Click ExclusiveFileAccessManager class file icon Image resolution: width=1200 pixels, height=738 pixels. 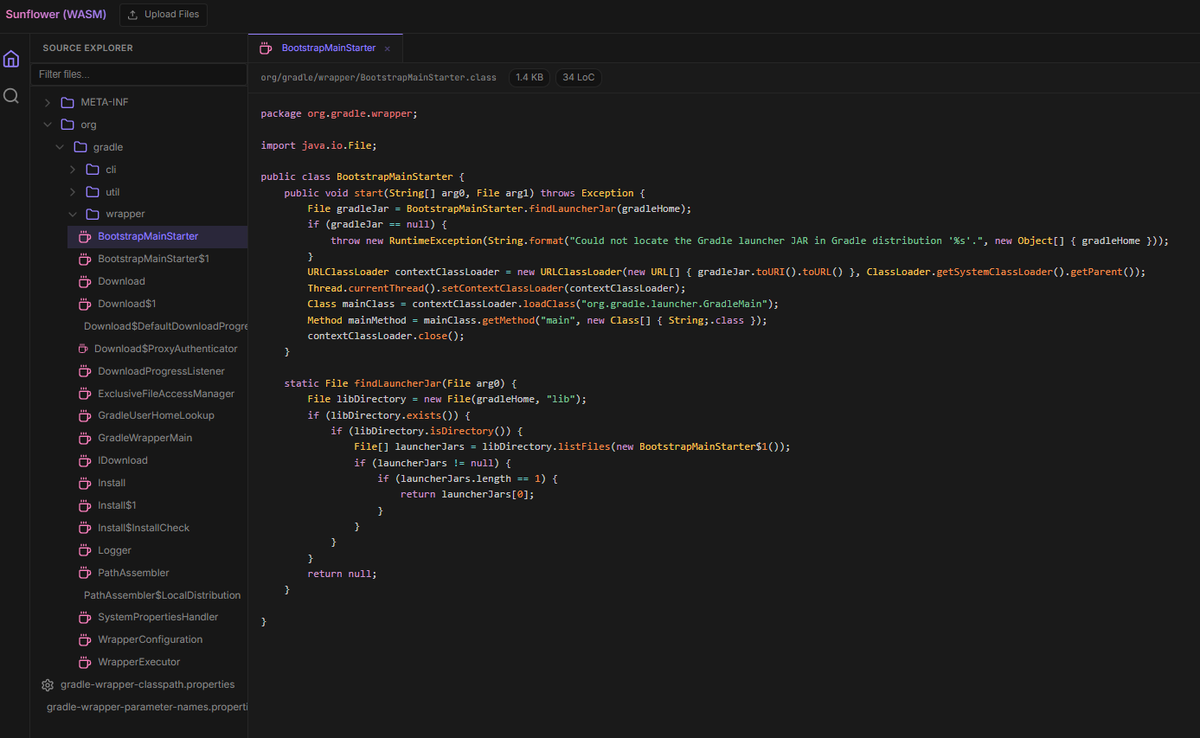pyautogui.click(x=85, y=393)
